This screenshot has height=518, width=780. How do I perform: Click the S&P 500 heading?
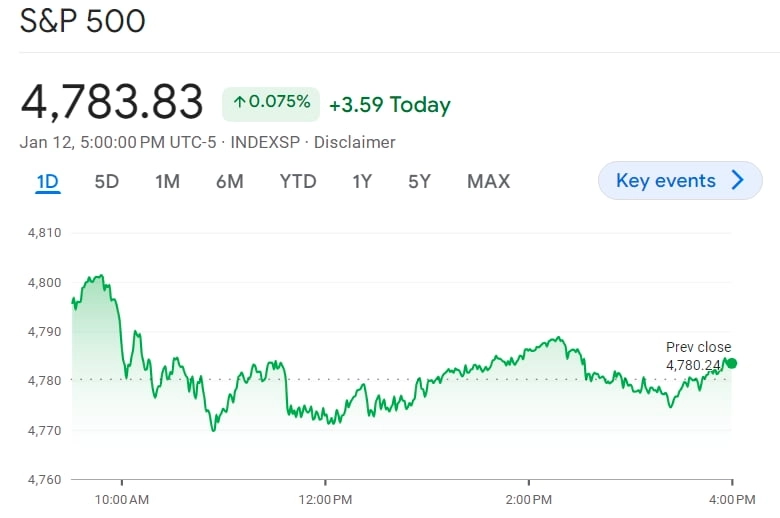(83, 21)
